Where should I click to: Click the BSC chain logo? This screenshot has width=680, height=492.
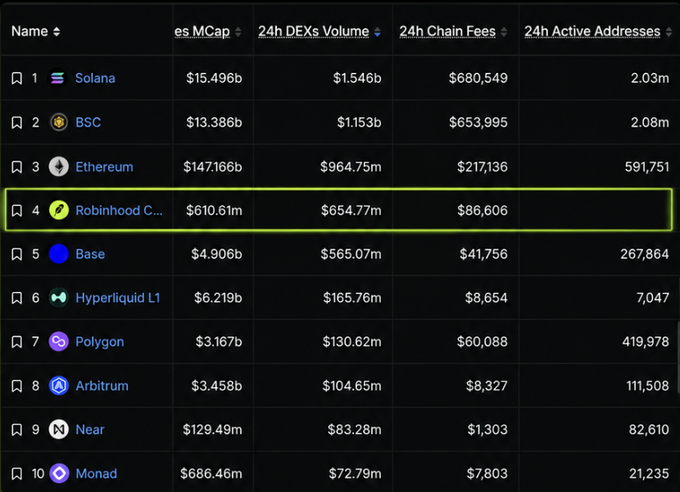click(x=59, y=122)
